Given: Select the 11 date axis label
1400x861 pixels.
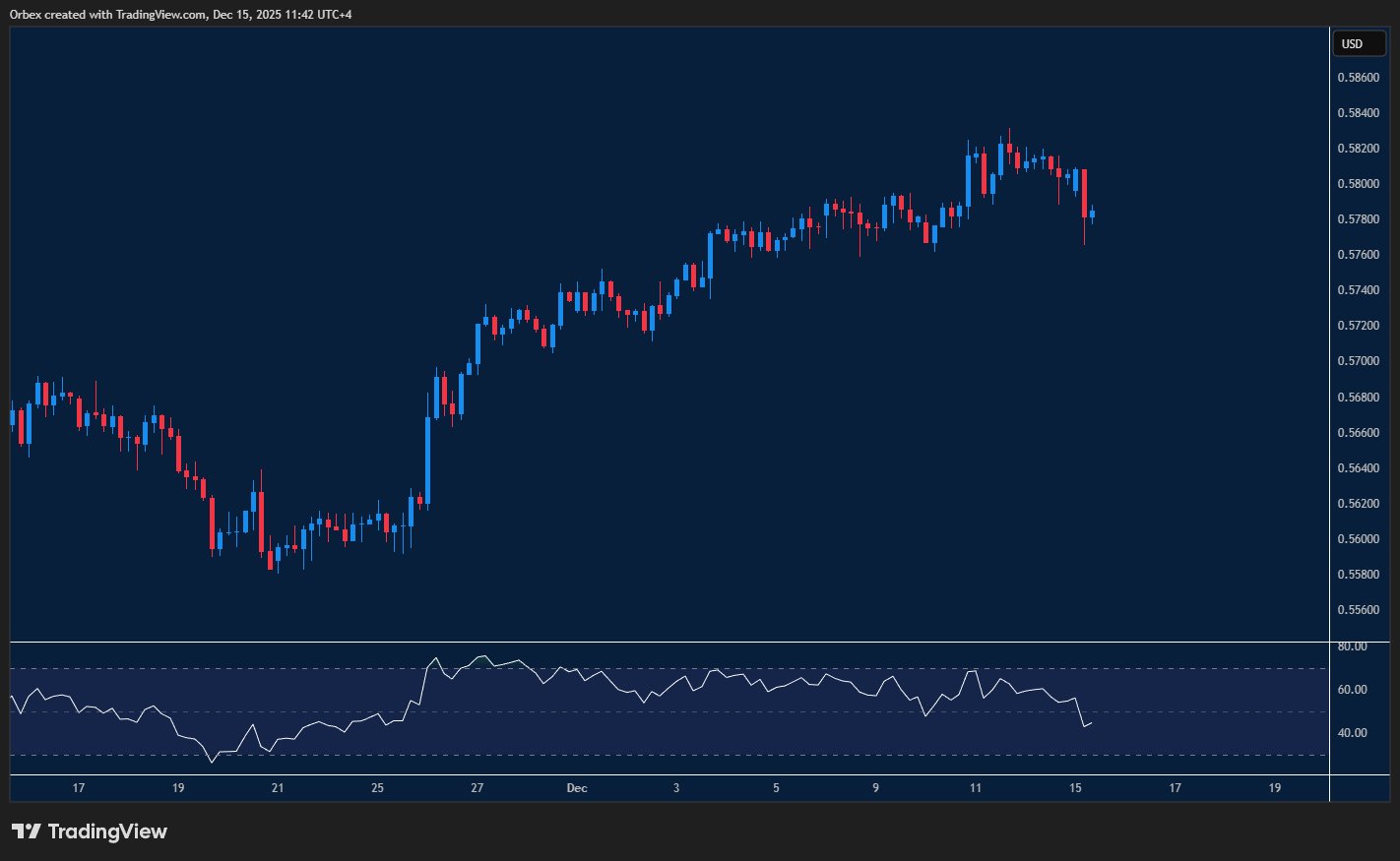Looking at the screenshot, I should tap(976, 788).
